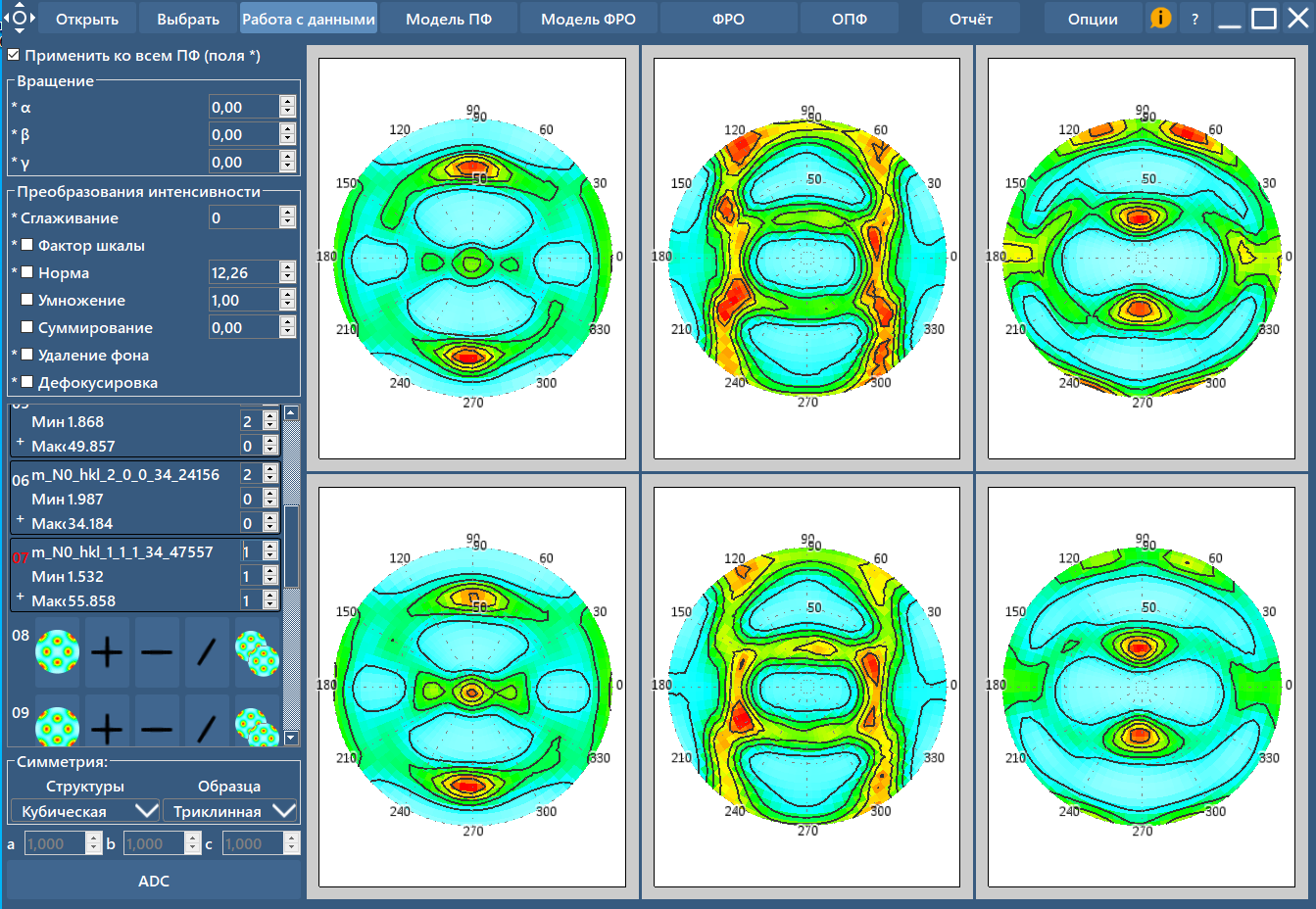Click the pole figure list scrollbar down arrow

pos(291,738)
